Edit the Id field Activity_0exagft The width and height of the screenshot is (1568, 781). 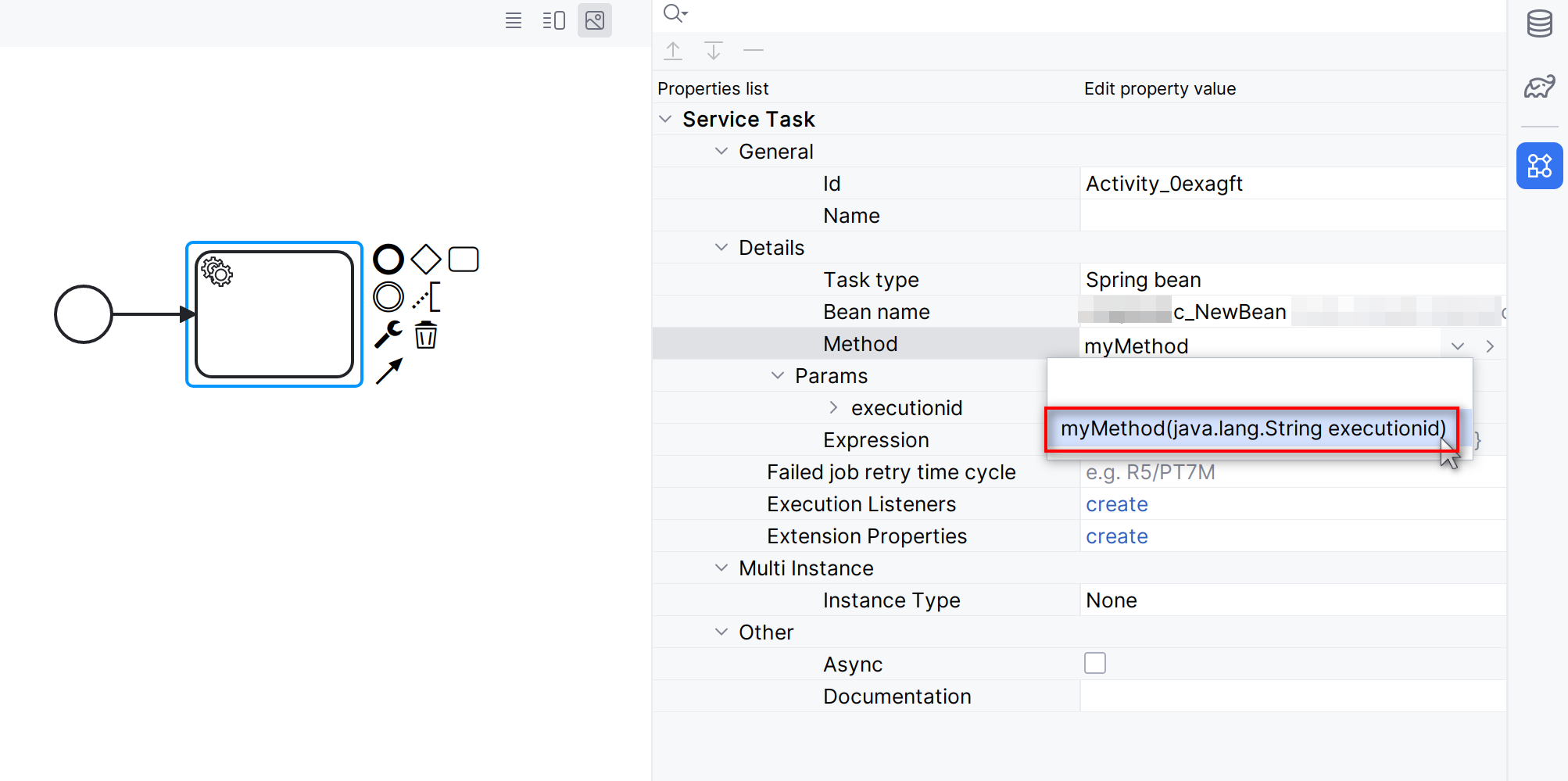[1293, 184]
